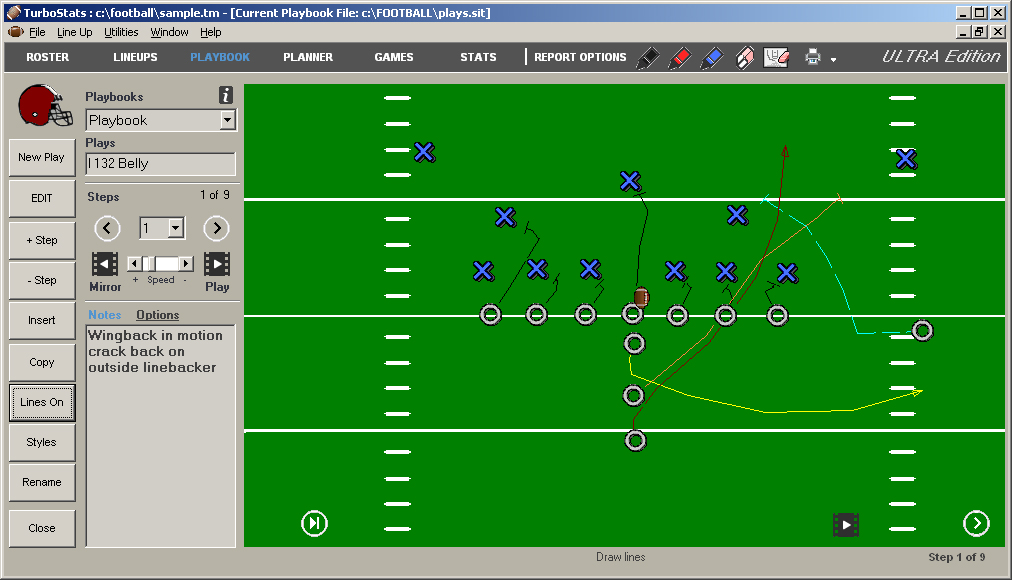Switch to the GAMES tab
Viewport: 1012px width, 580px height.
(394, 57)
